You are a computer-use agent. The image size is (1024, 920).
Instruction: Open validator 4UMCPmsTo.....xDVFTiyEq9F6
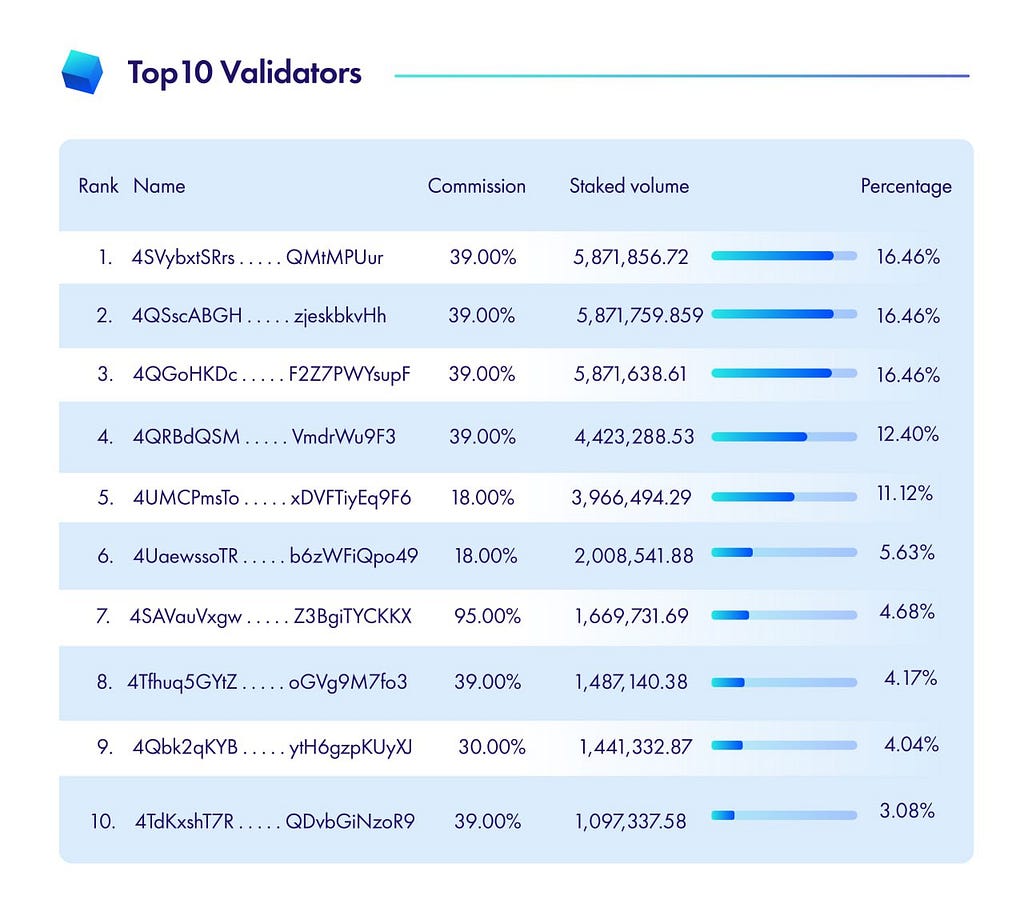point(272,498)
